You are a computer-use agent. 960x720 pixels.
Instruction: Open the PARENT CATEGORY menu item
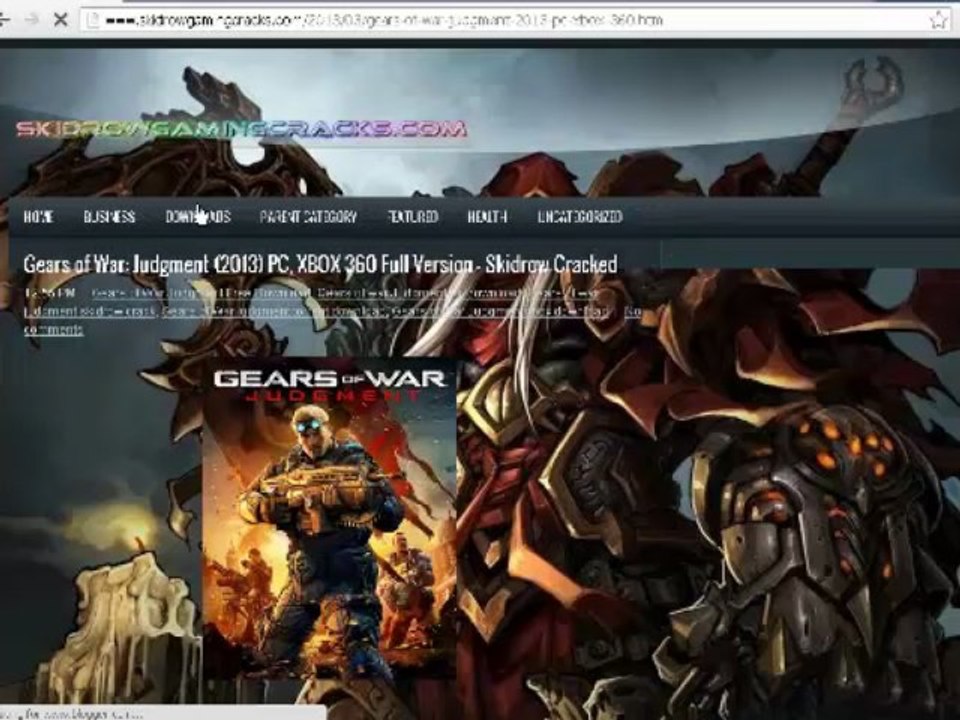coord(308,216)
